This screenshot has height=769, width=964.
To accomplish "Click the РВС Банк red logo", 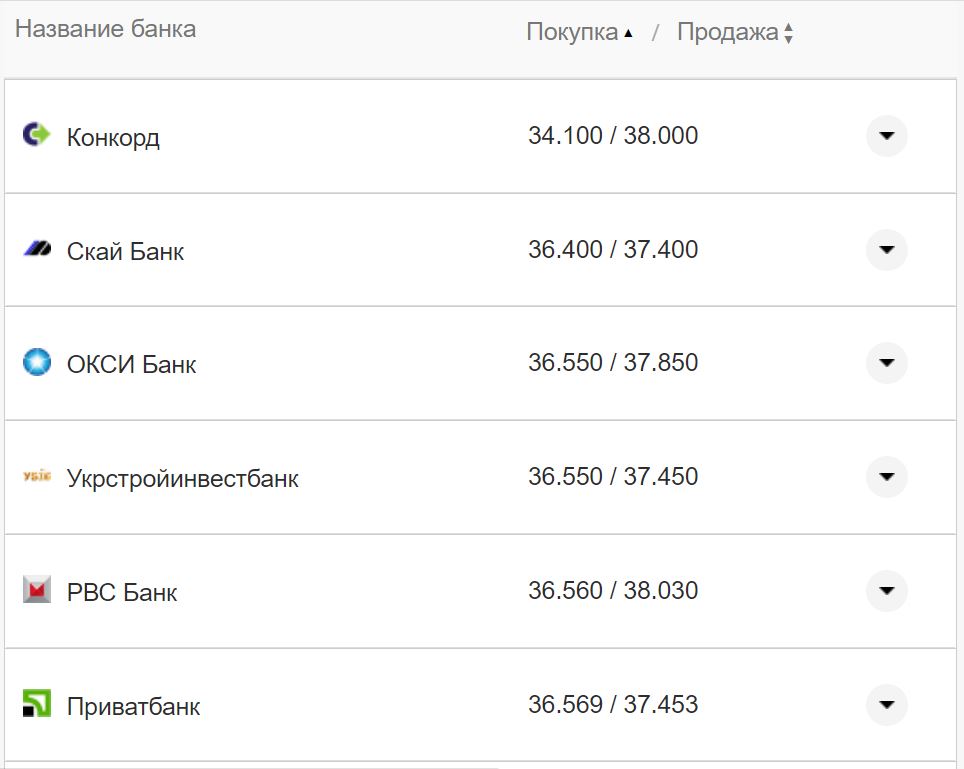I will pyautogui.click(x=36, y=590).
